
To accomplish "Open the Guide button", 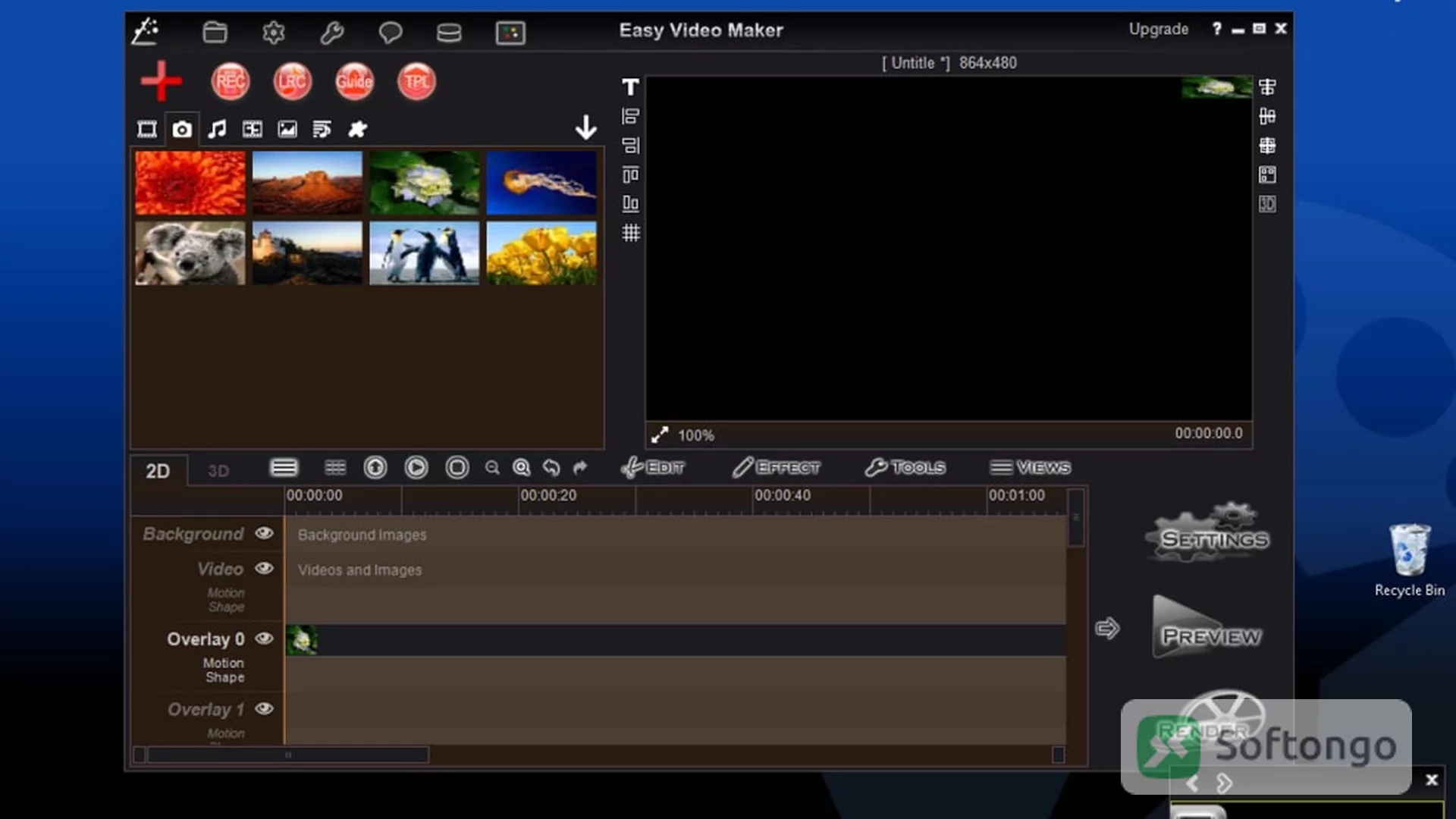I will 354,81.
